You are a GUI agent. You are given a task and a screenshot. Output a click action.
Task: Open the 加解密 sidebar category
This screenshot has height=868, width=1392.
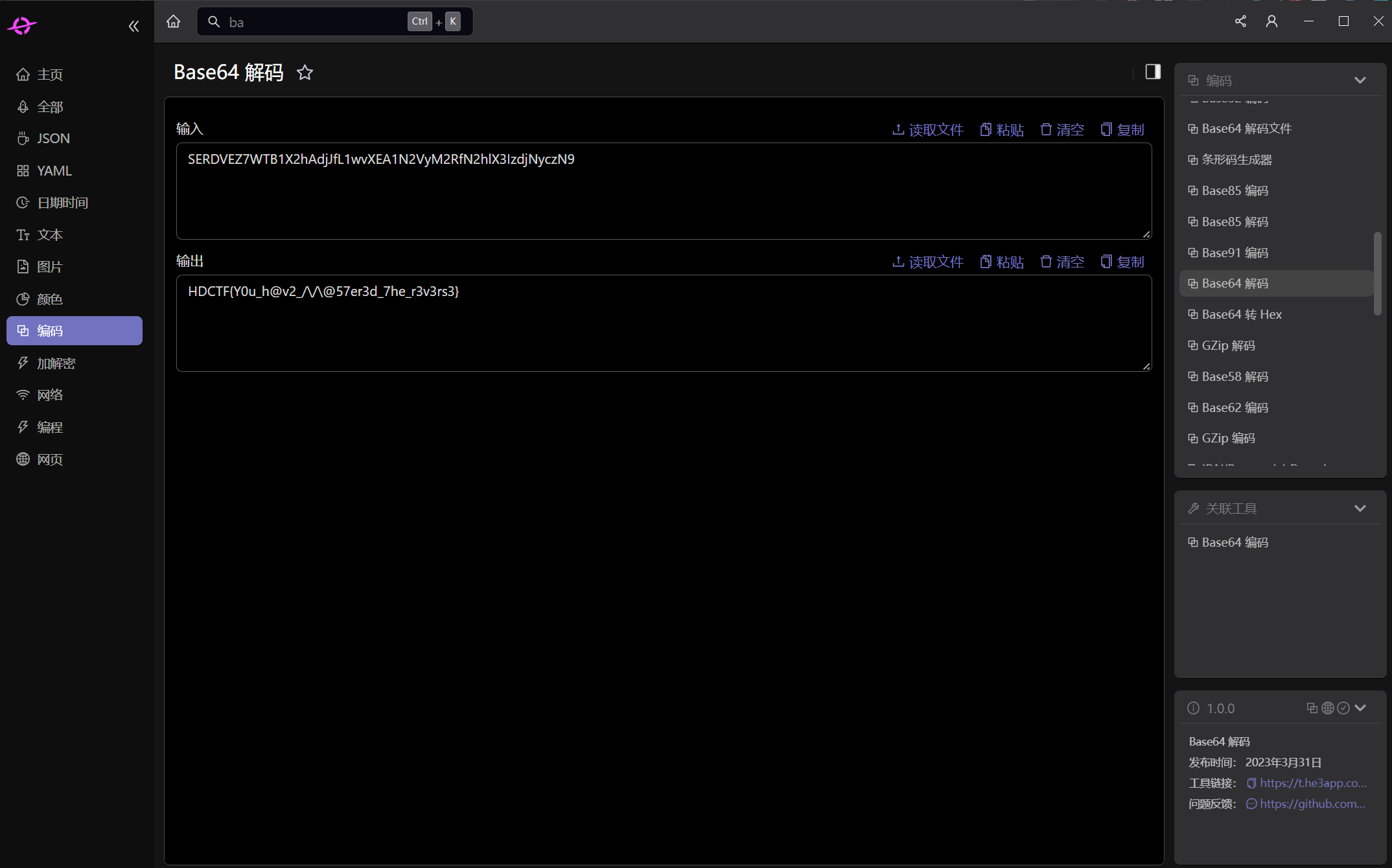[56, 363]
